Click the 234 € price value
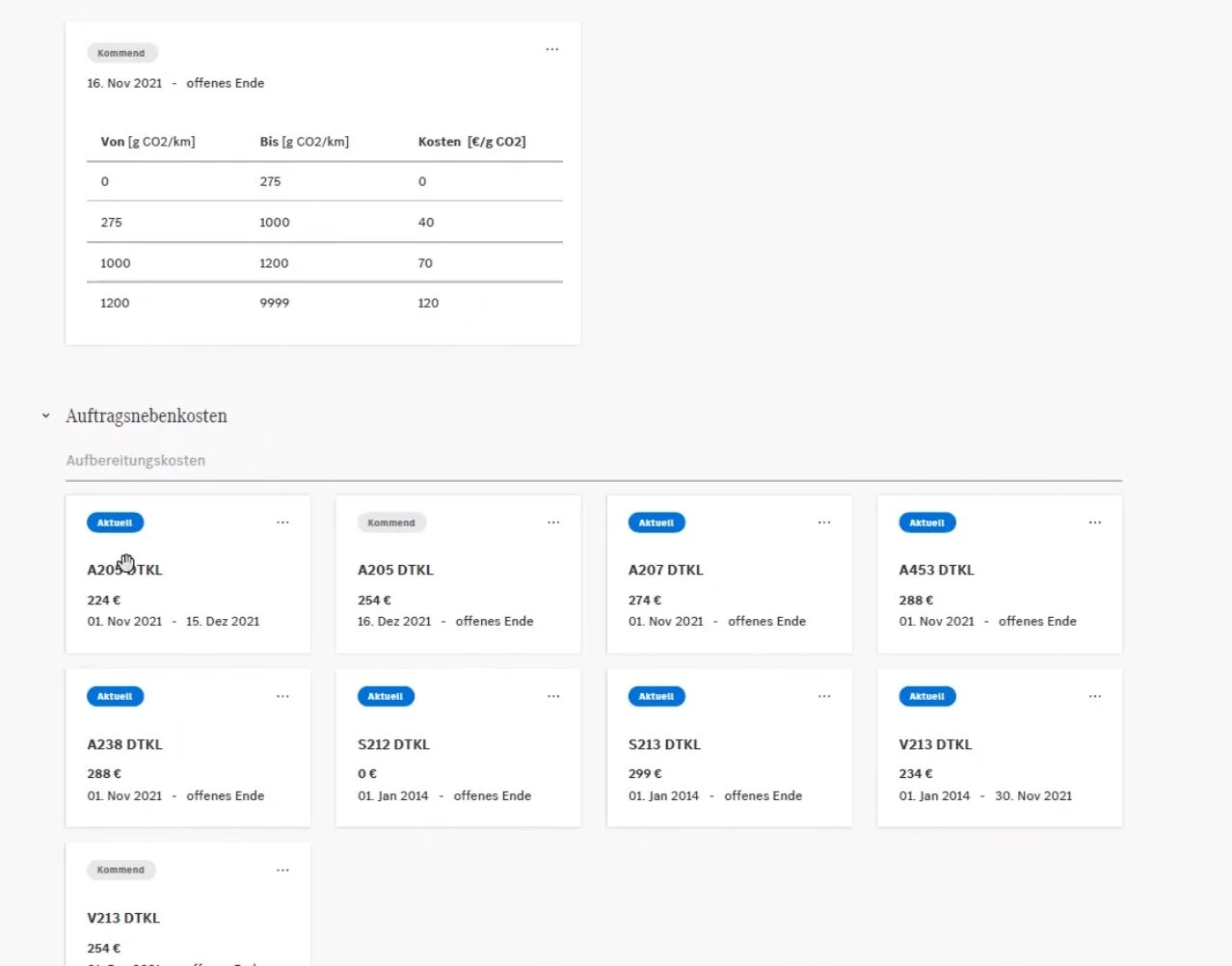The height and width of the screenshot is (966, 1232). (916, 773)
